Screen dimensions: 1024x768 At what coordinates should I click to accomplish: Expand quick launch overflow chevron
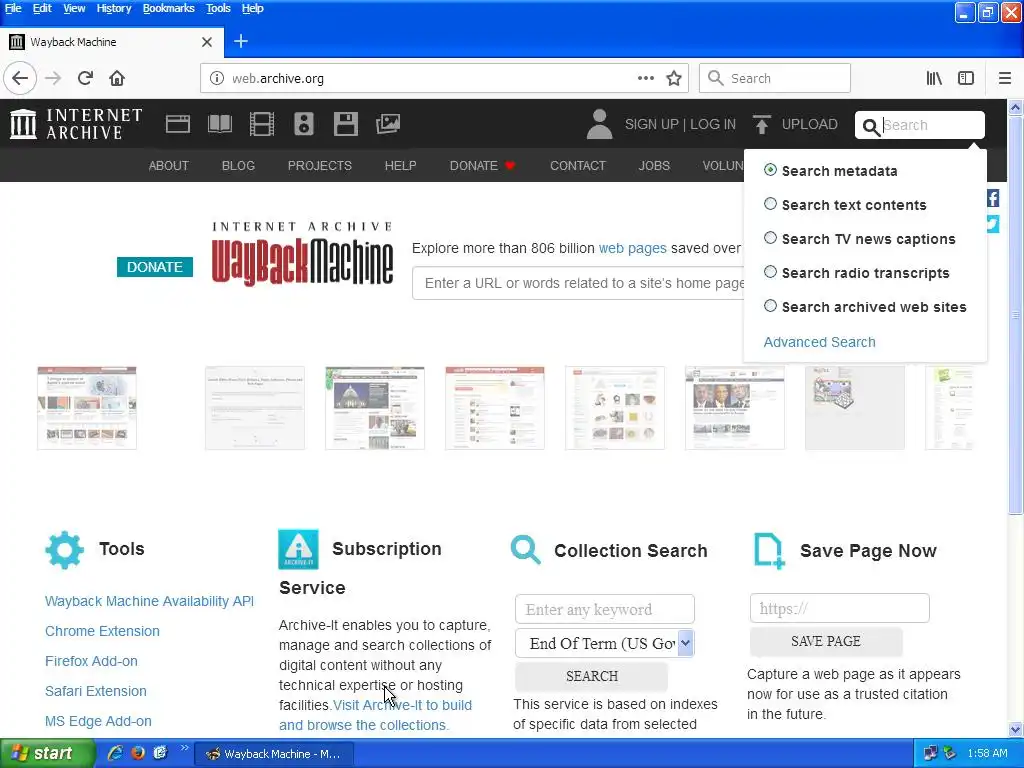point(184,748)
